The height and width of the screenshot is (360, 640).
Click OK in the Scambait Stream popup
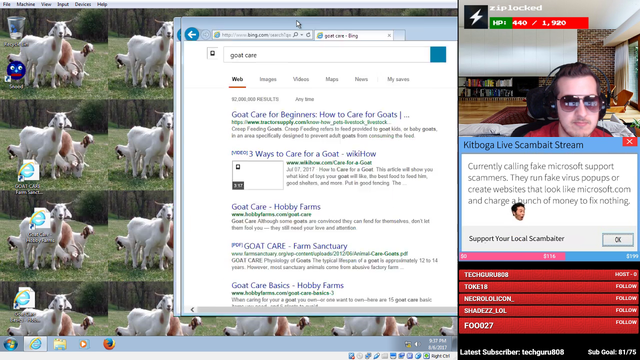[618, 240]
